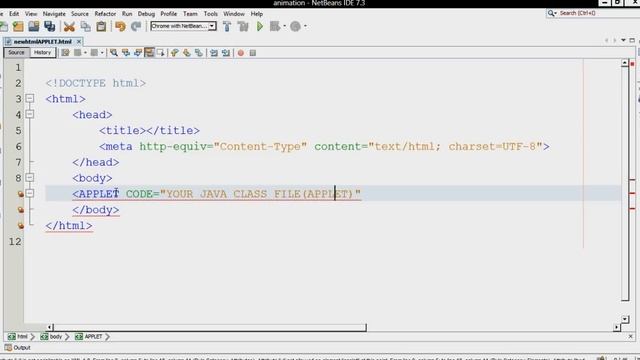The height and width of the screenshot is (360, 640).
Task: Open Search box magnifier dropdown
Action: 552,13
